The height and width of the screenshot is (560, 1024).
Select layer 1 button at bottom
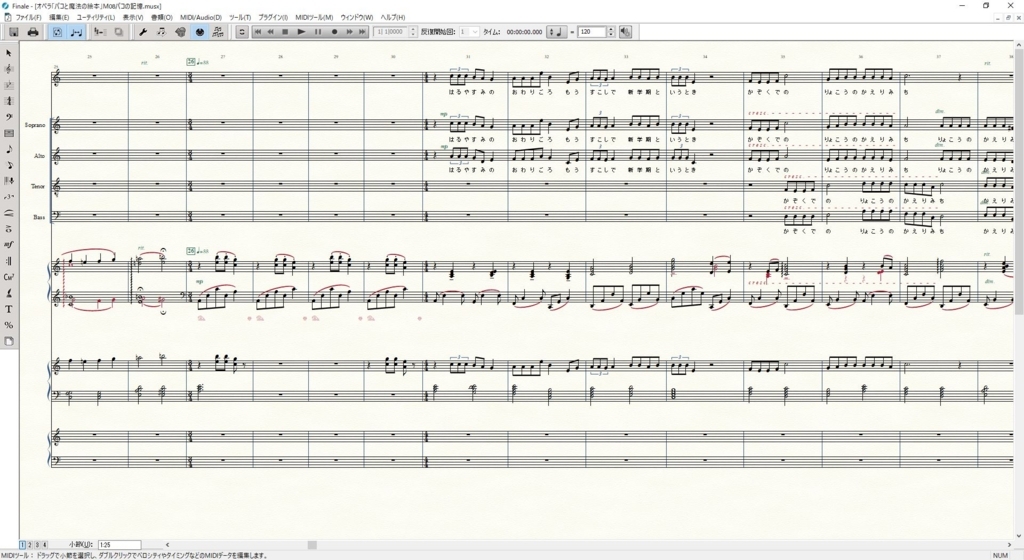22,544
